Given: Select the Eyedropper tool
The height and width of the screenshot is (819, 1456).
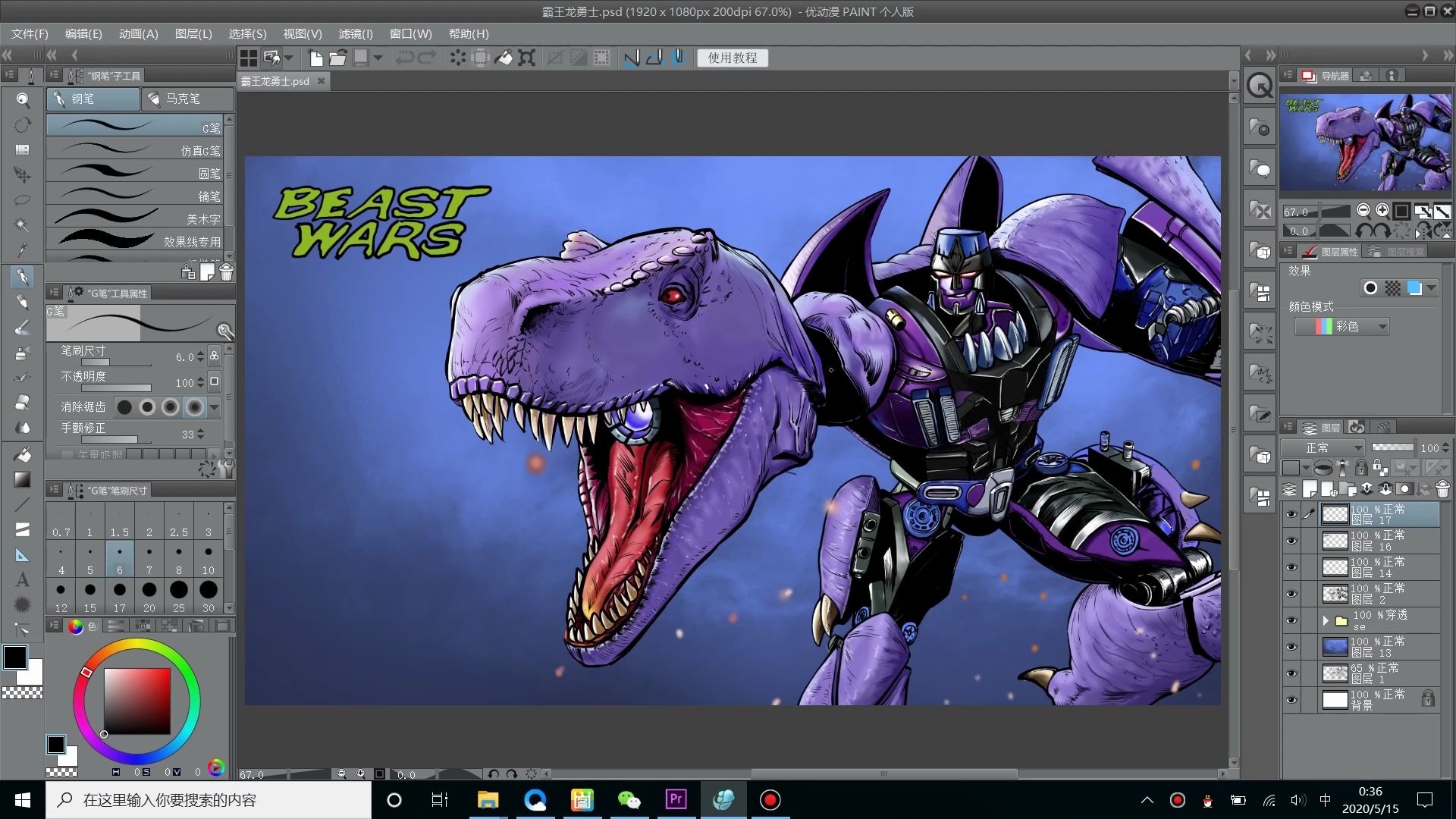Looking at the screenshot, I should (23, 250).
